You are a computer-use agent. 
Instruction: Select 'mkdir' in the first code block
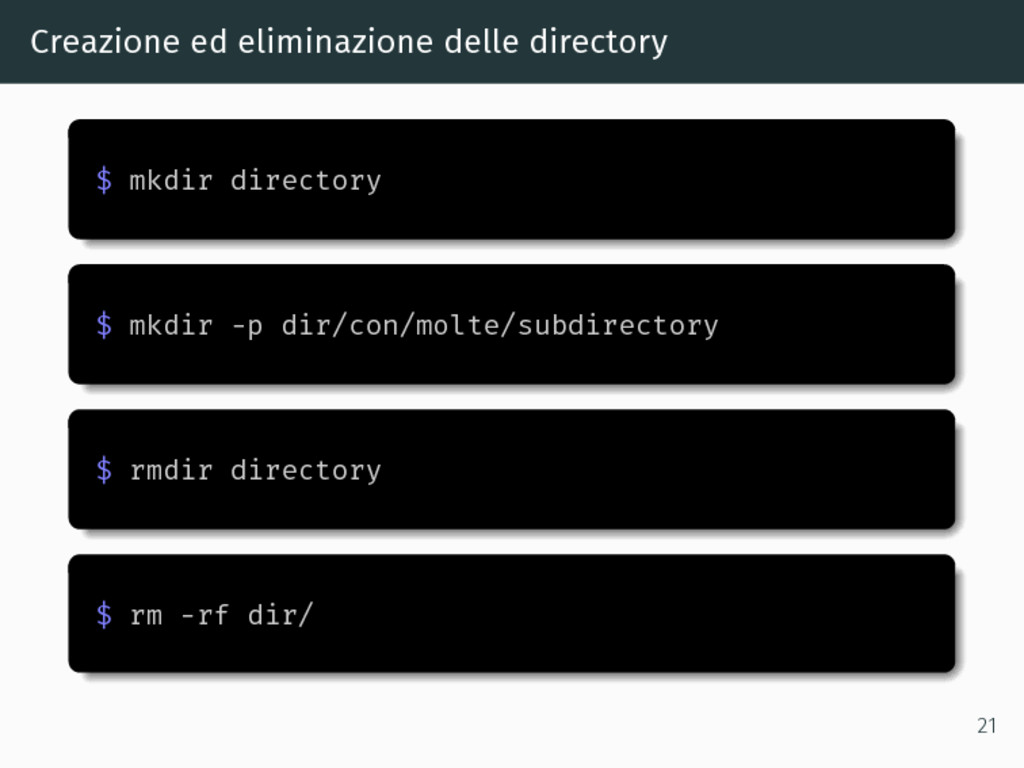171,180
